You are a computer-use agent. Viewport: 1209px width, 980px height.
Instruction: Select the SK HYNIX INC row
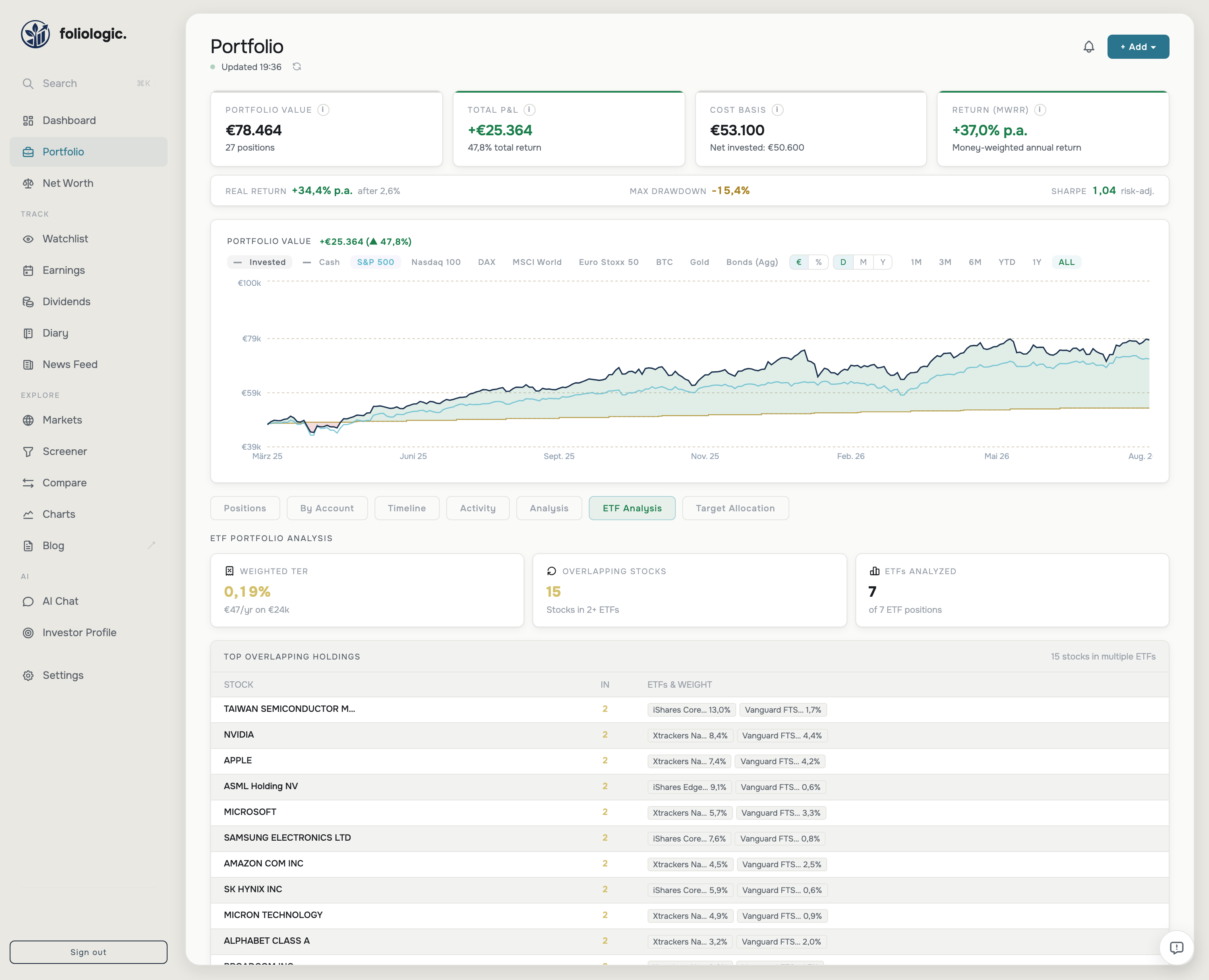click(689, 890)
